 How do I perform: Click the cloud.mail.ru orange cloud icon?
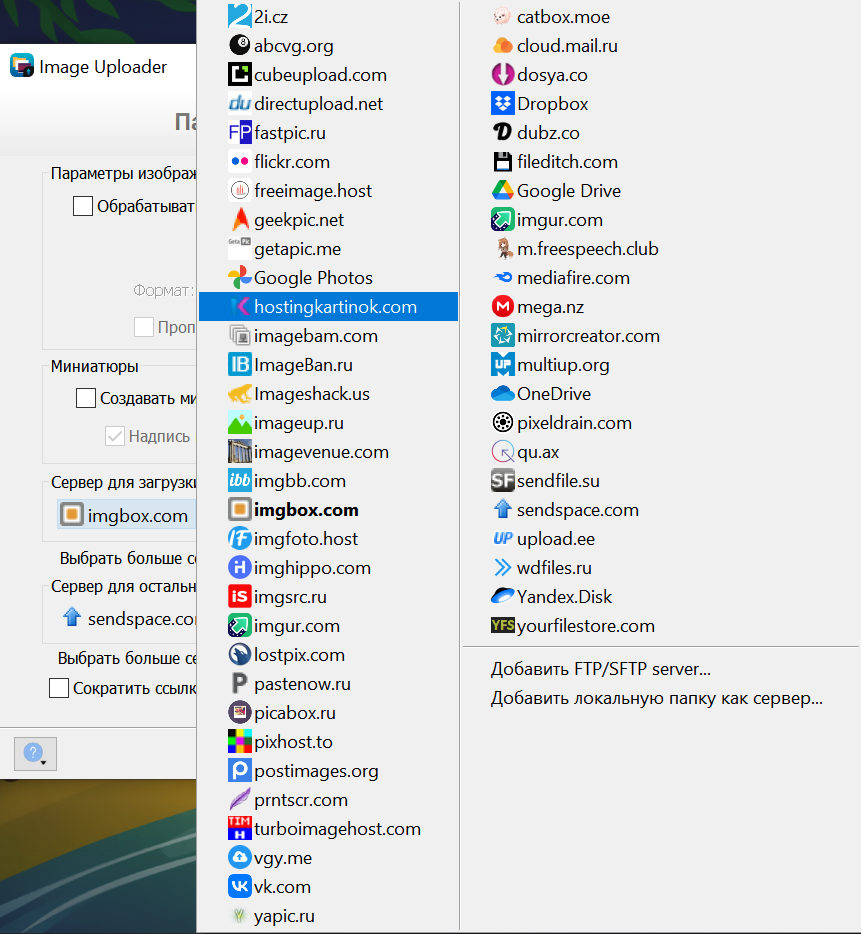coord(502,45)
